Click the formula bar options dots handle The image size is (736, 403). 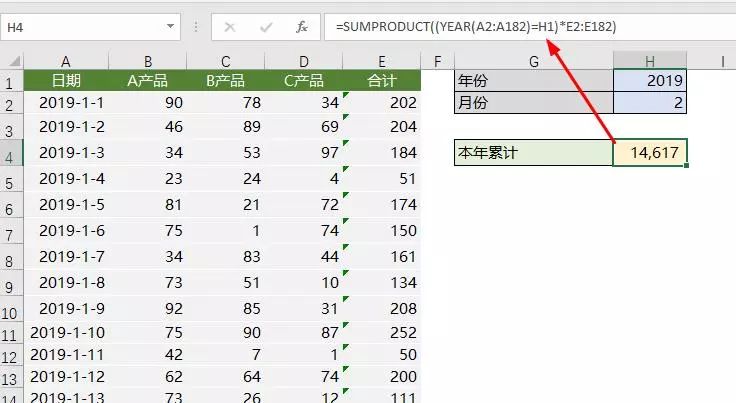[196, 27]
